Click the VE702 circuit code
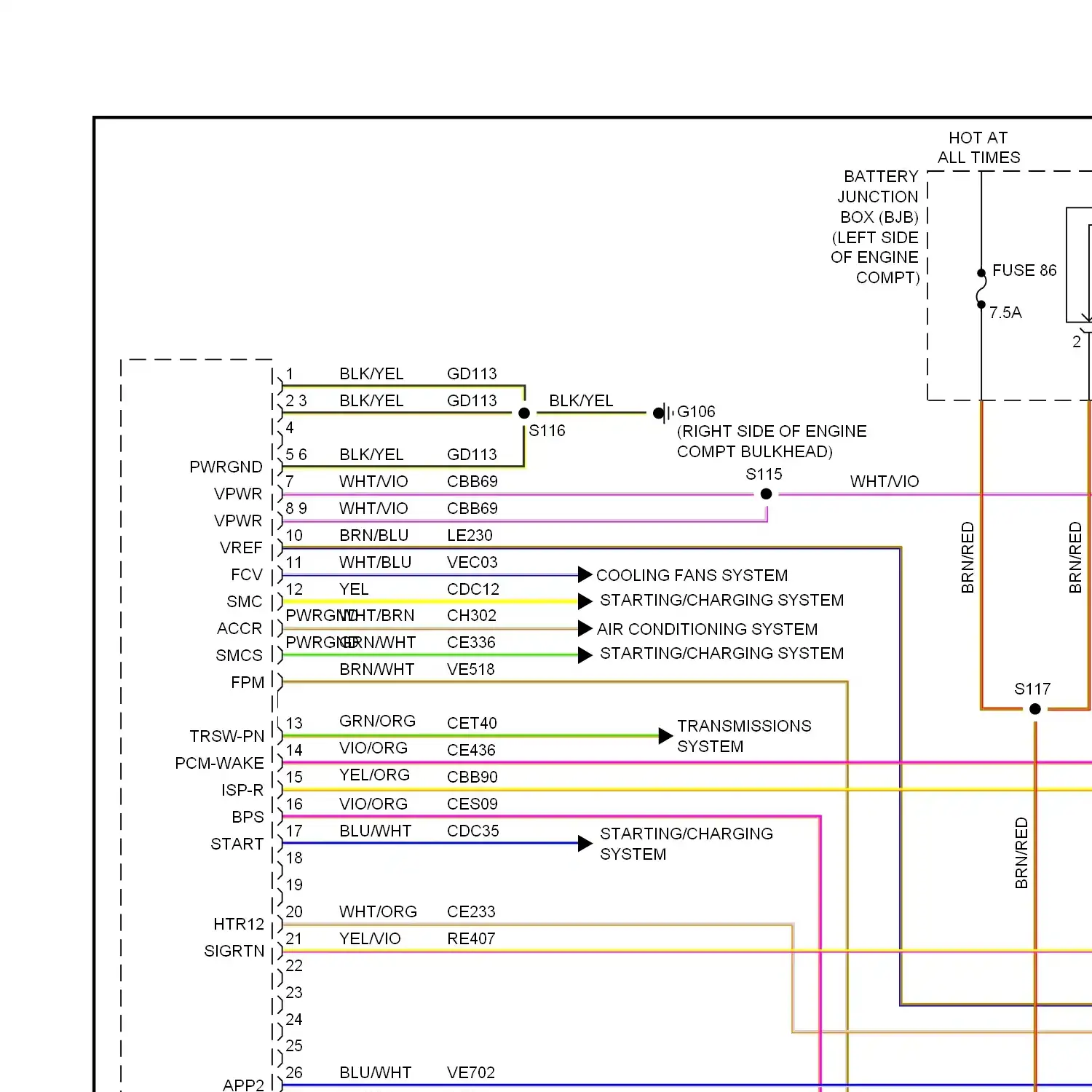 [x=470, y=1072]
